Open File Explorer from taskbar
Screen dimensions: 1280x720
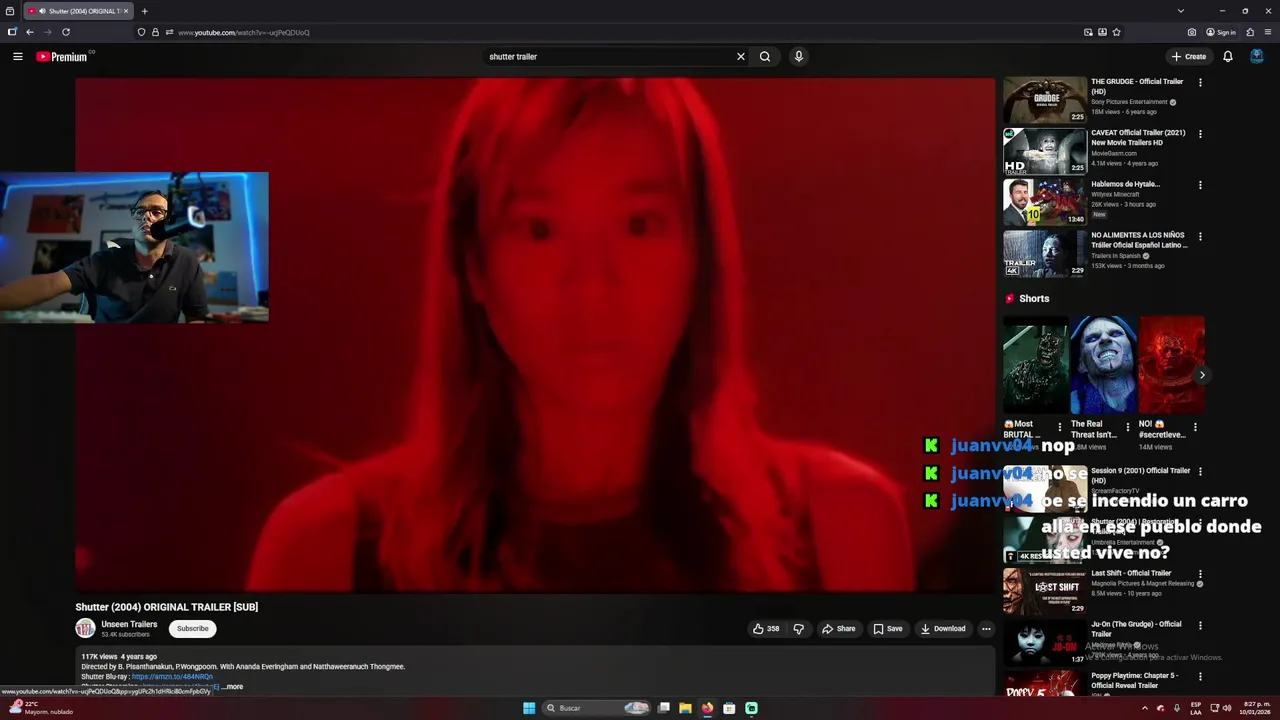coord(685,708)
